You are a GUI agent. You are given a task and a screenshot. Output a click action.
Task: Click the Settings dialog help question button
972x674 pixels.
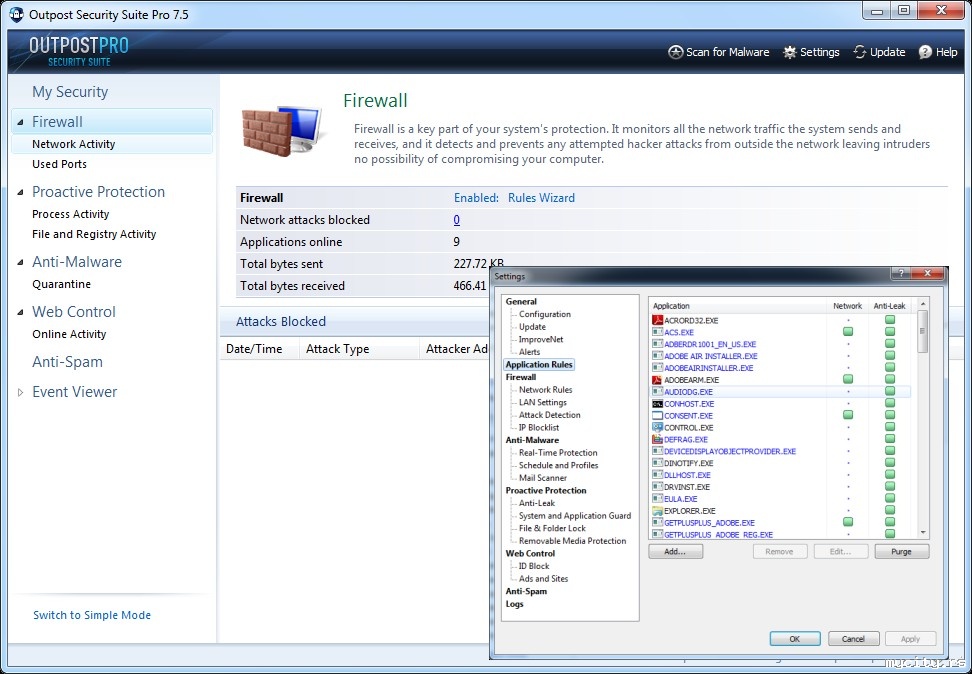(901, 273)
